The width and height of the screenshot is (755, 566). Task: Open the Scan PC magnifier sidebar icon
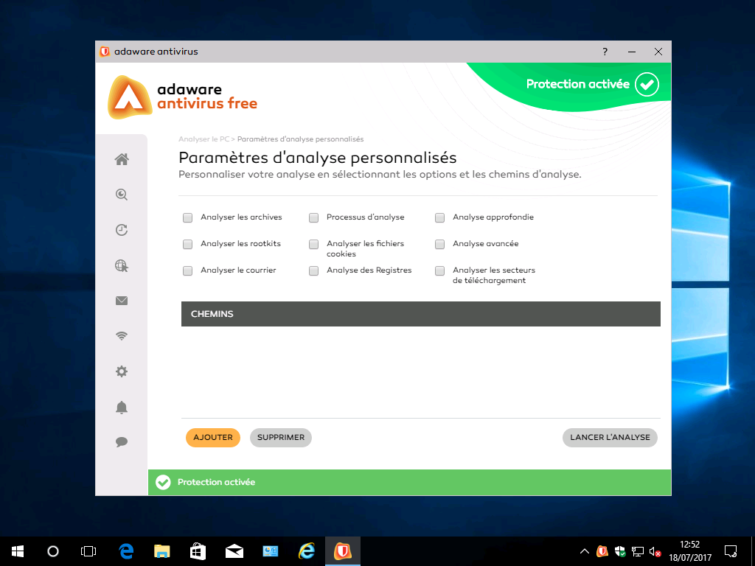tap(121, 195)
